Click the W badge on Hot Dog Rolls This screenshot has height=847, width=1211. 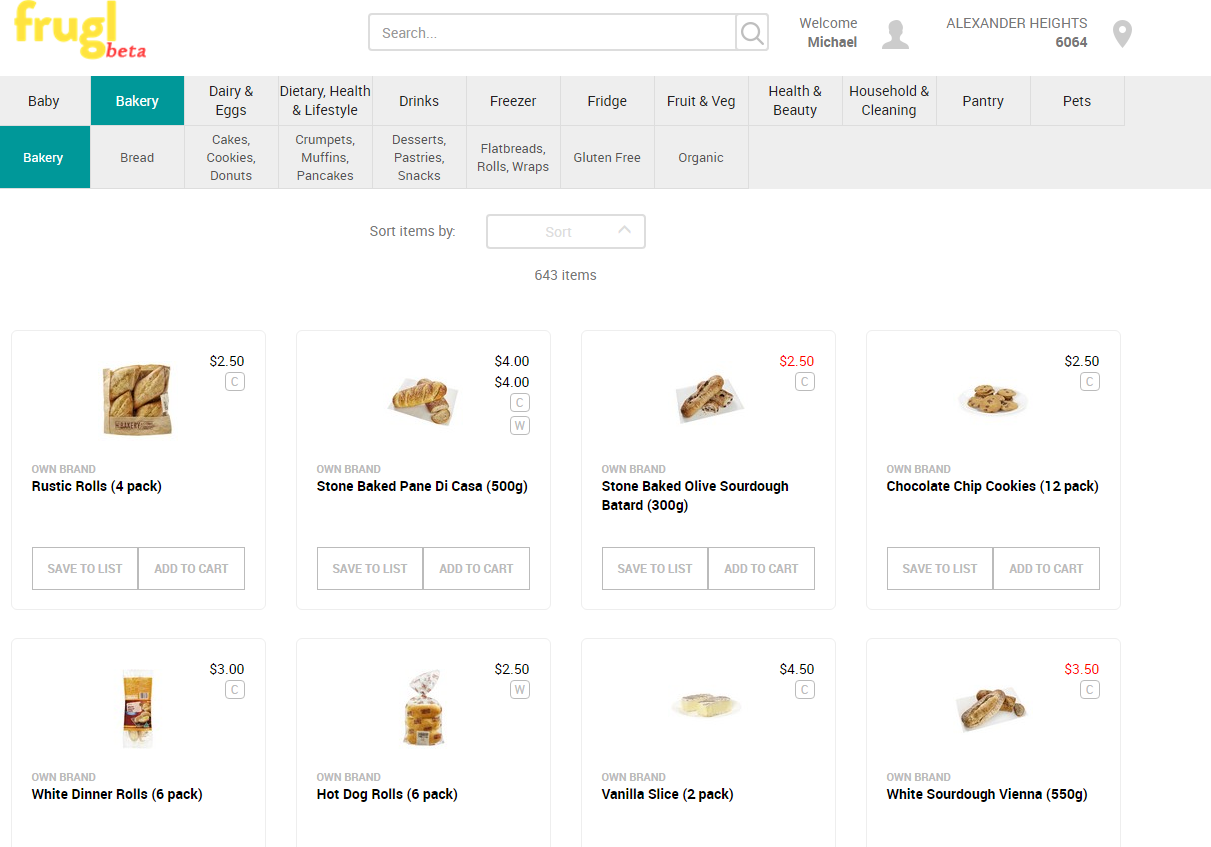click(x=520, y=690)
